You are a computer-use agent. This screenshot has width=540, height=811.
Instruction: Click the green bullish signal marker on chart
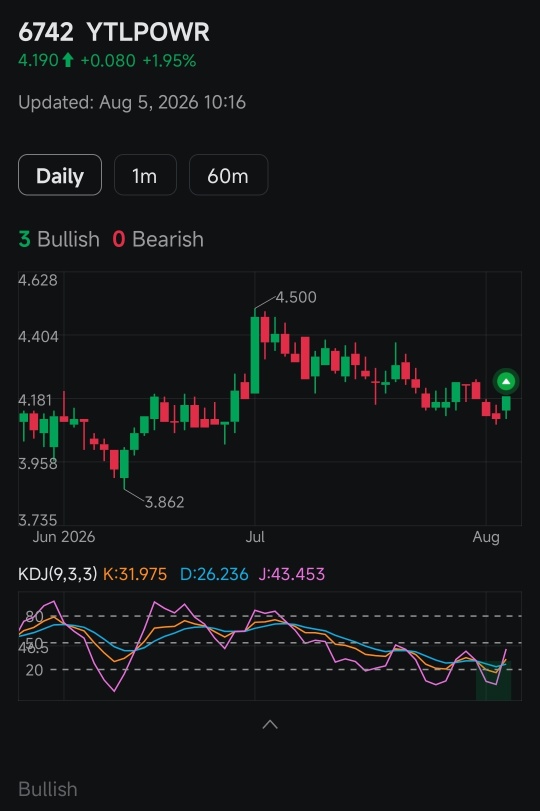point(506,382)
